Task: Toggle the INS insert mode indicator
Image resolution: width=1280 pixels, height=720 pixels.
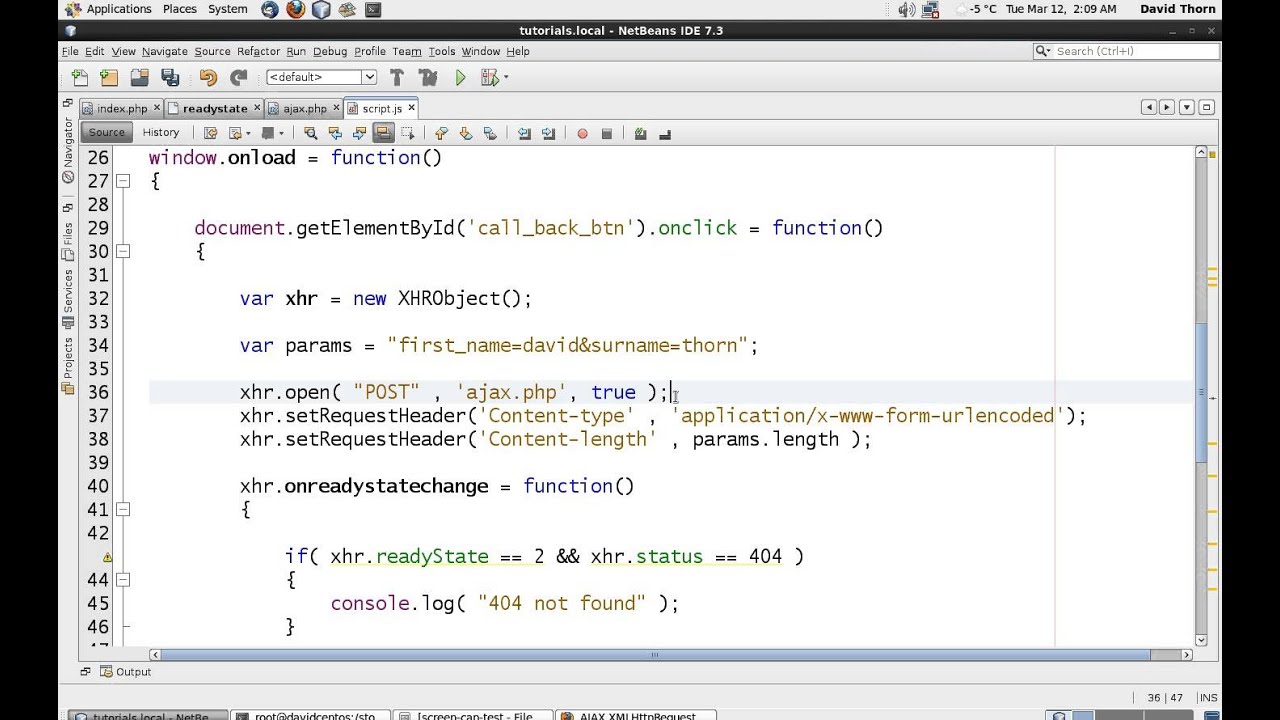Action: click(1208, 698)
